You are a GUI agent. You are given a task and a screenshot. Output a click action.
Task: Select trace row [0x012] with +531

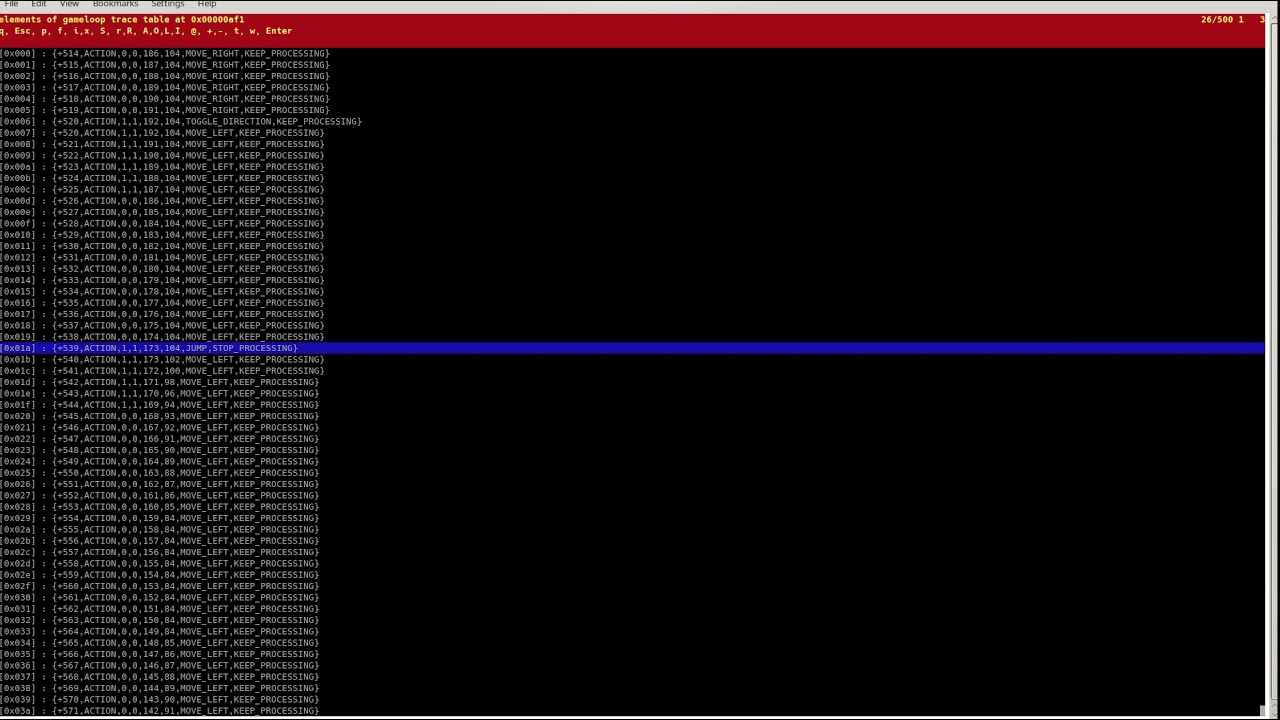point(162,258)
